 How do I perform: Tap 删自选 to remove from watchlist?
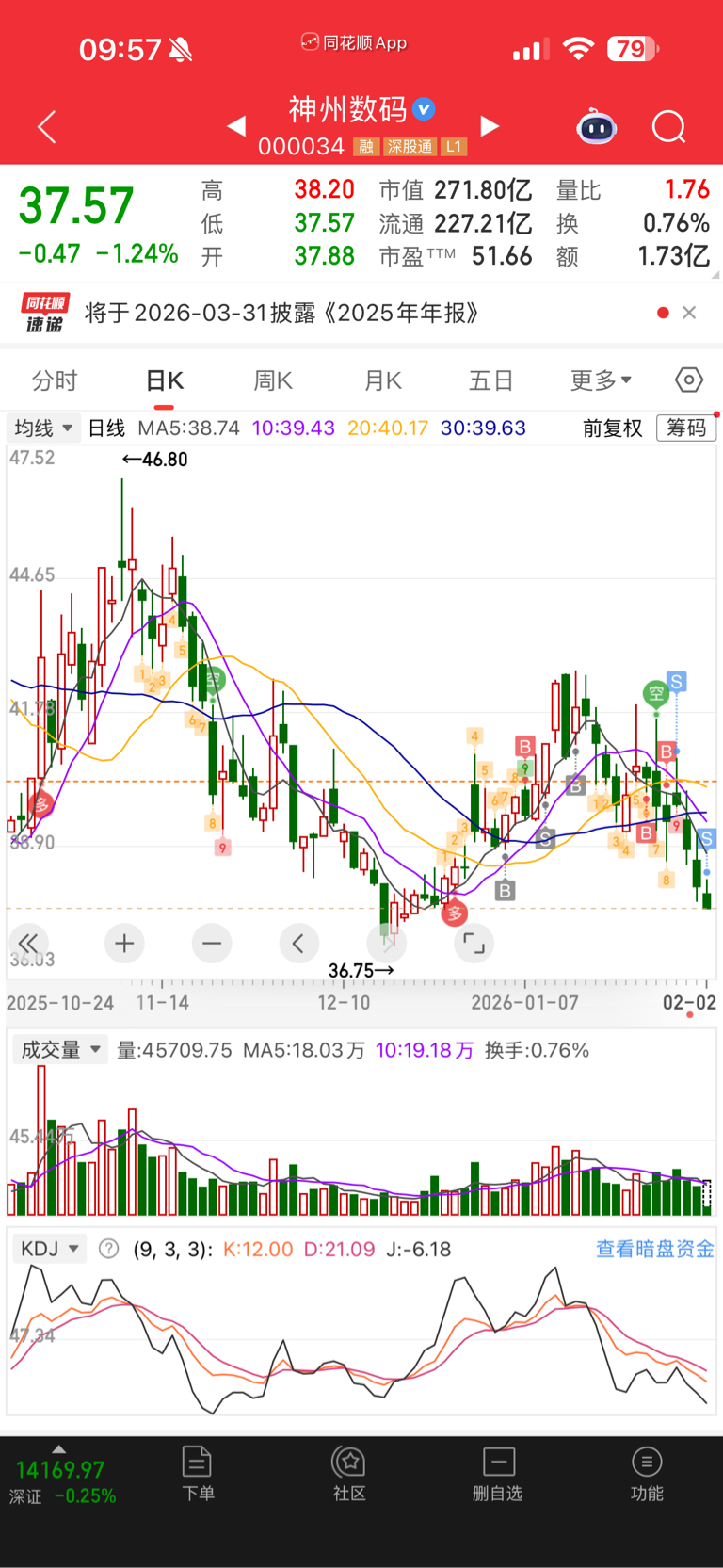498,1474
